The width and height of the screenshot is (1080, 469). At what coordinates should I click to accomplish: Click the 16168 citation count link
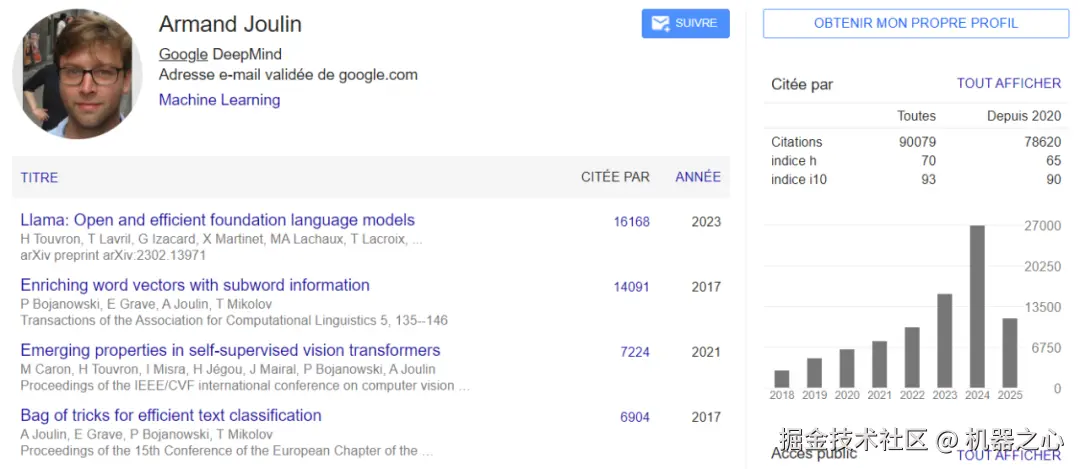tap(631, 222)
